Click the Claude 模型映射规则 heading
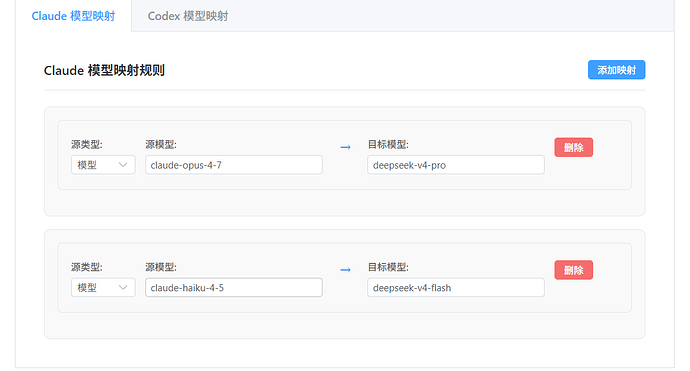Image resolution: width=690 pixels, height=371 pixels. (x=104, y=70)
